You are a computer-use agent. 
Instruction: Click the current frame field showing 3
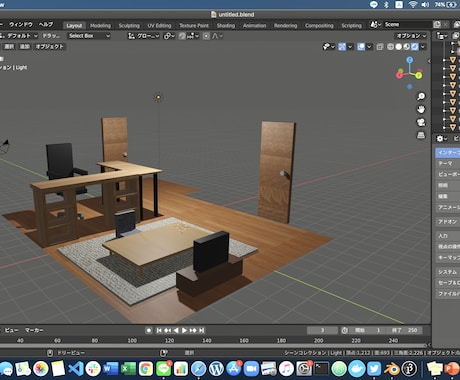322,330
